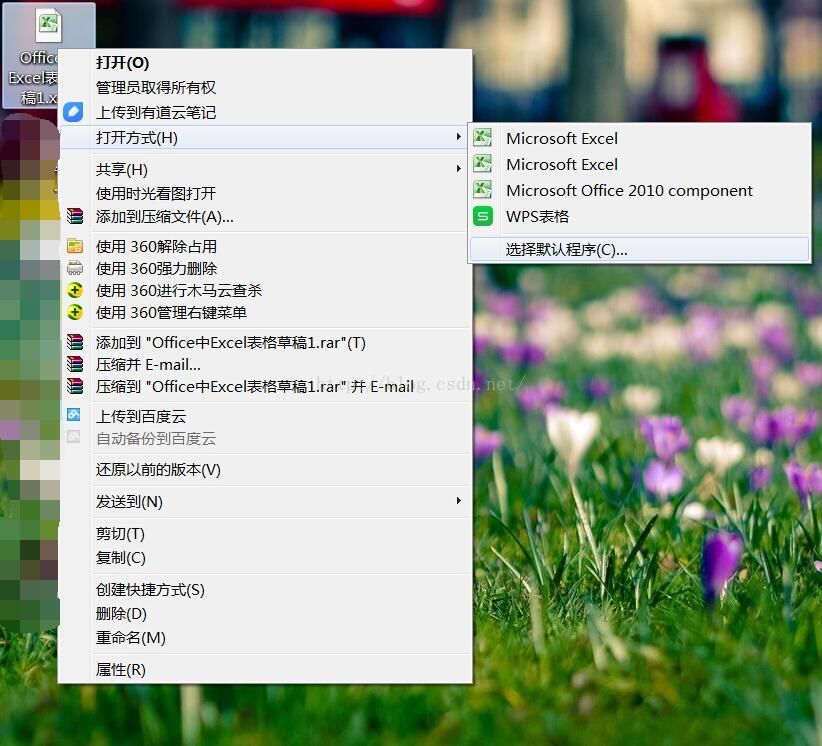Select 还原以前的版本(V)
822x746 pixels.
pyautogui.click(x=266, y=470)
